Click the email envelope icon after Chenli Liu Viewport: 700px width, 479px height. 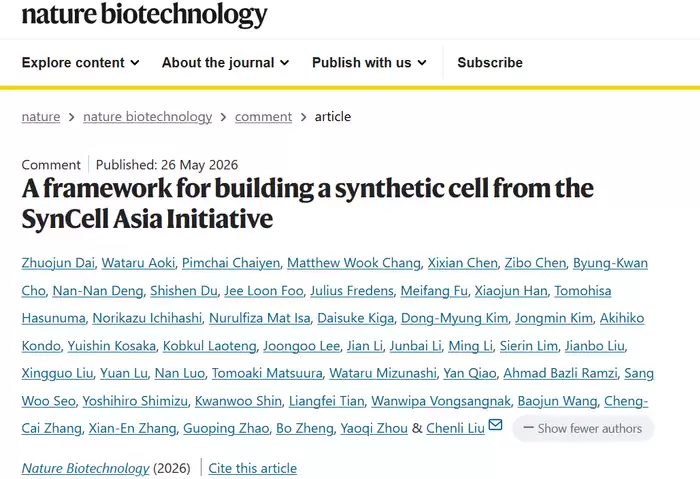[495, 425]
